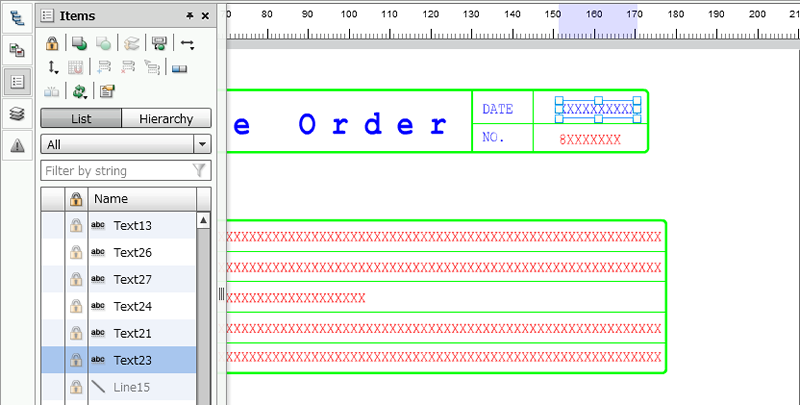
Task: Toggle lock for Text23
Action: tap(76, 360)
